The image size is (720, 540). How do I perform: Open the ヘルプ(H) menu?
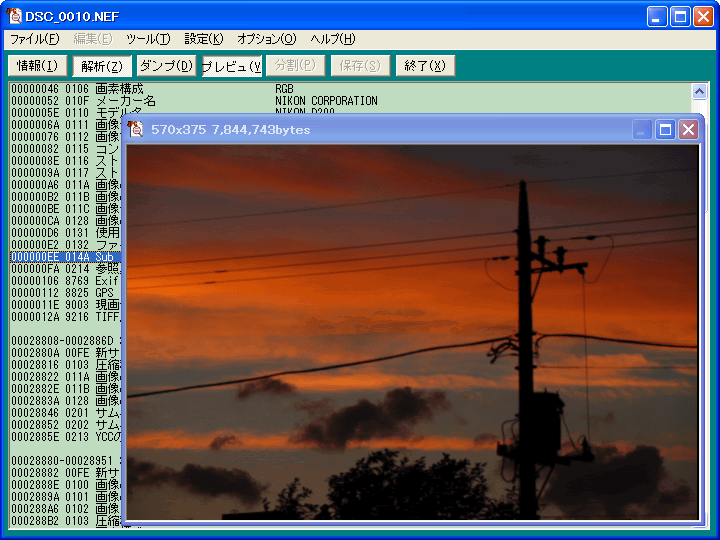click(x=333, y=39)
